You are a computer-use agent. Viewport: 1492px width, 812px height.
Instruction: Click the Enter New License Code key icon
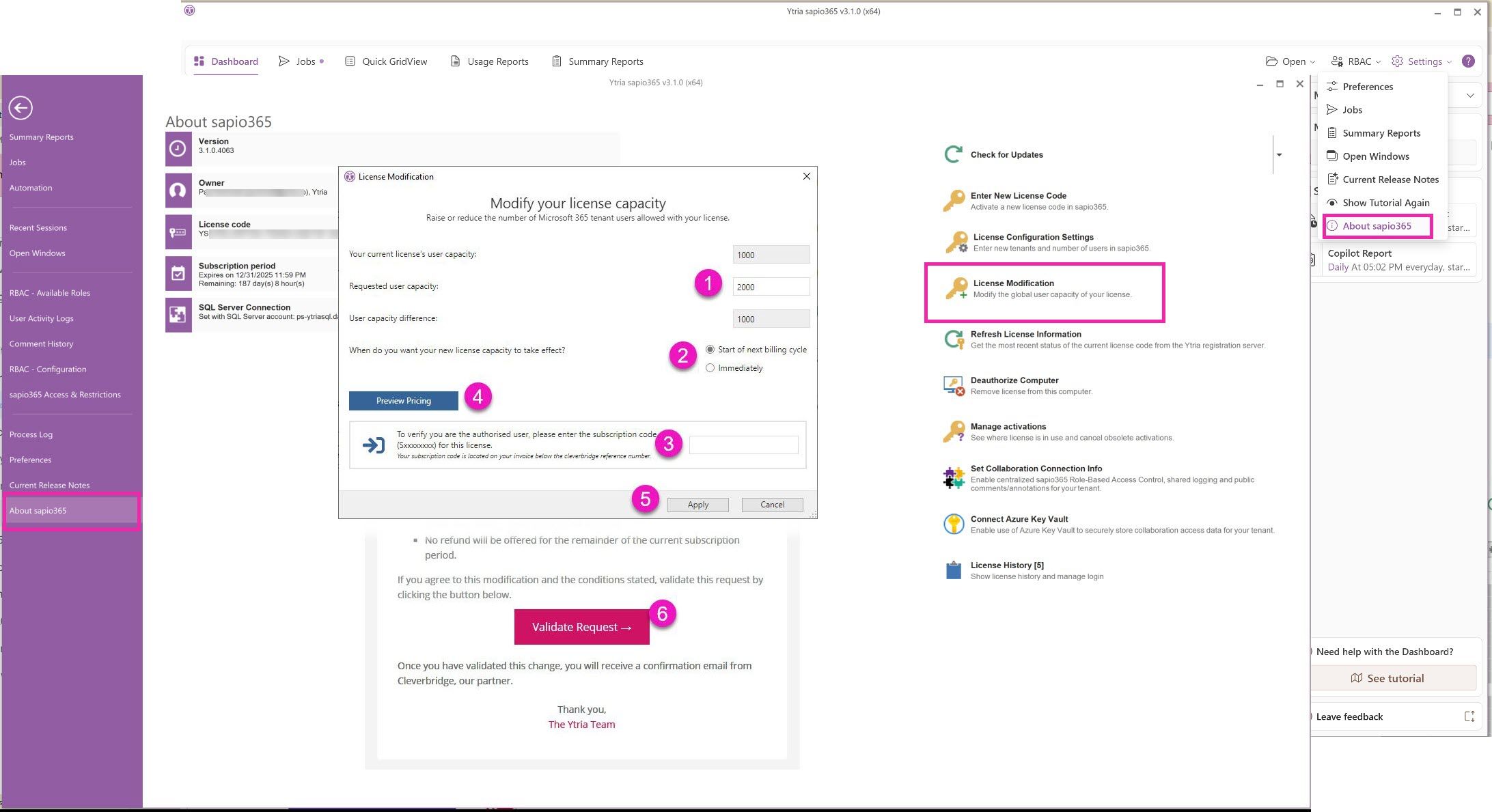pos(954,201)
